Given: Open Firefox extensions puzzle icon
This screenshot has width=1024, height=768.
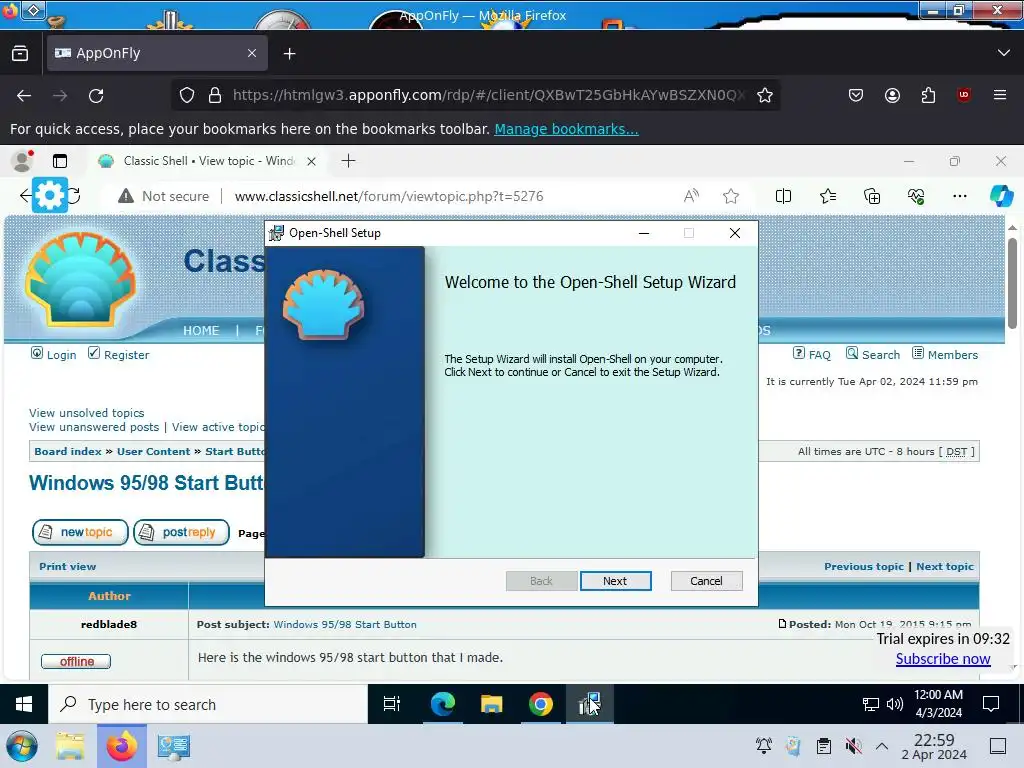Looking at the screenshot, I should (928, 95).
